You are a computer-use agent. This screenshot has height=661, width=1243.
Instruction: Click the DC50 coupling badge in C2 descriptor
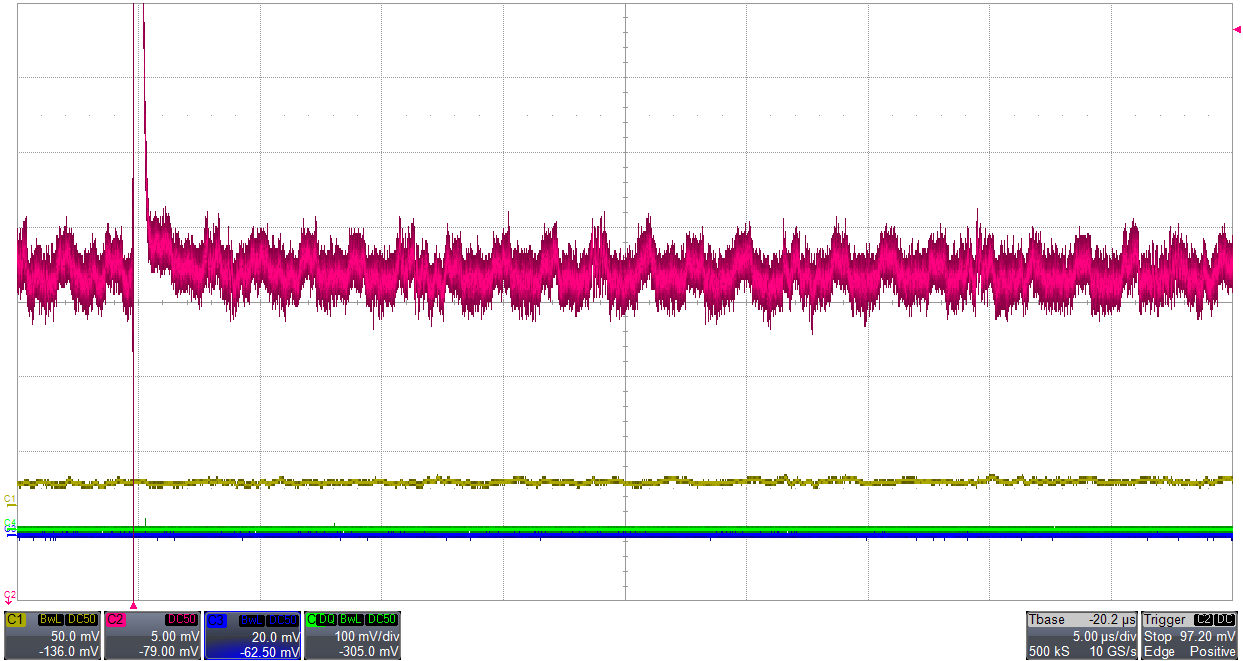pyautogui.click(x=183, y=620)
